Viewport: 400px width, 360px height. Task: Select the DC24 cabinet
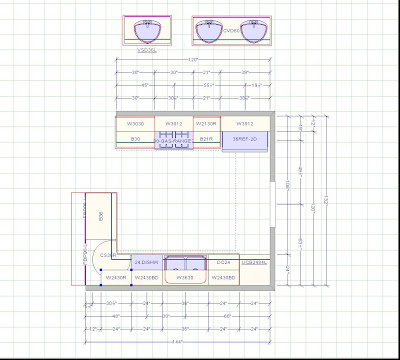pyautogui.click(x=224, y=262)
